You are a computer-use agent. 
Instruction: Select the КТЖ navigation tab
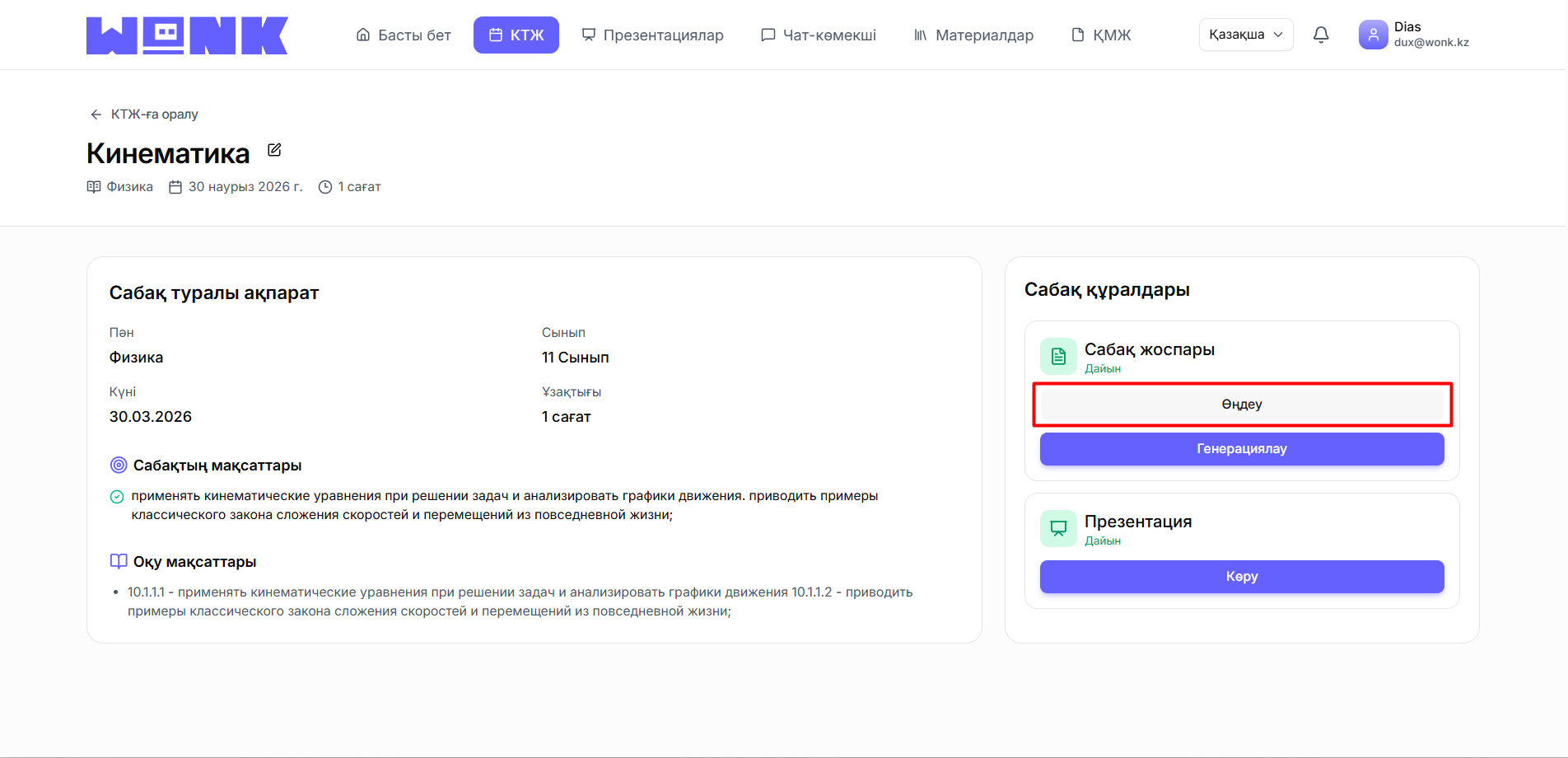516,35
